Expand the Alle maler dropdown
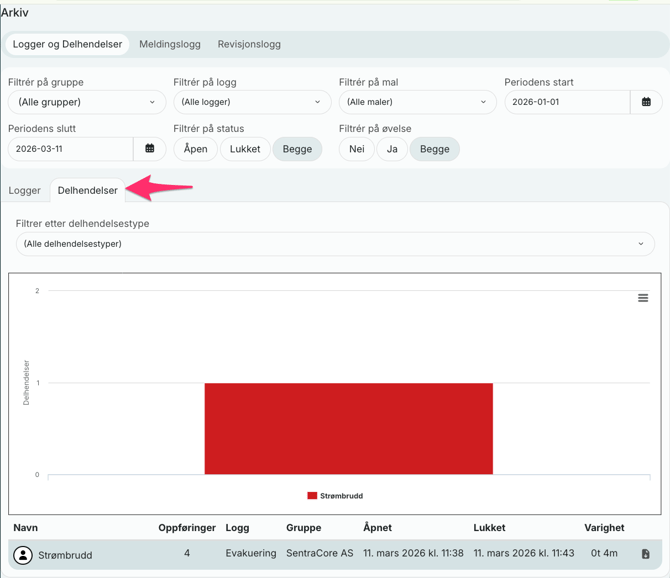670x578 pixels. pos(417,102)
